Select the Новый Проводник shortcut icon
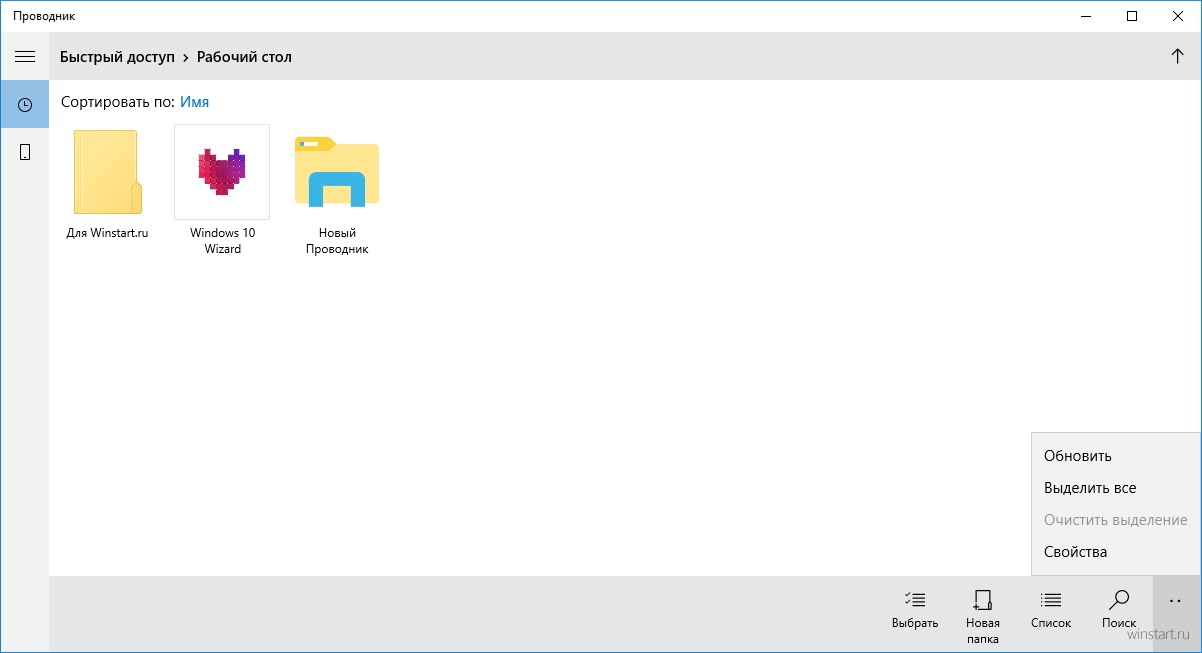Screen dimensions: 1202x653 pos(337,172)
